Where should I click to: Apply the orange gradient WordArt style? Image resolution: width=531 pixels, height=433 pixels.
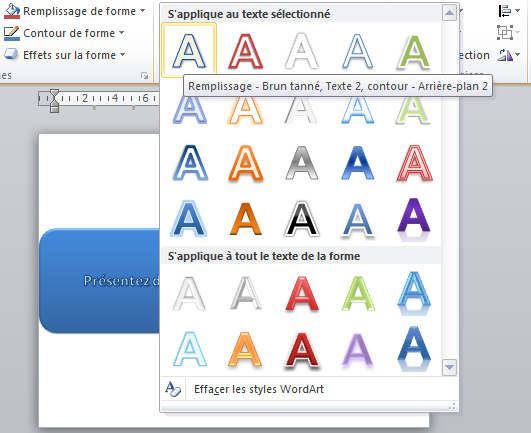[x=246, y=219]
